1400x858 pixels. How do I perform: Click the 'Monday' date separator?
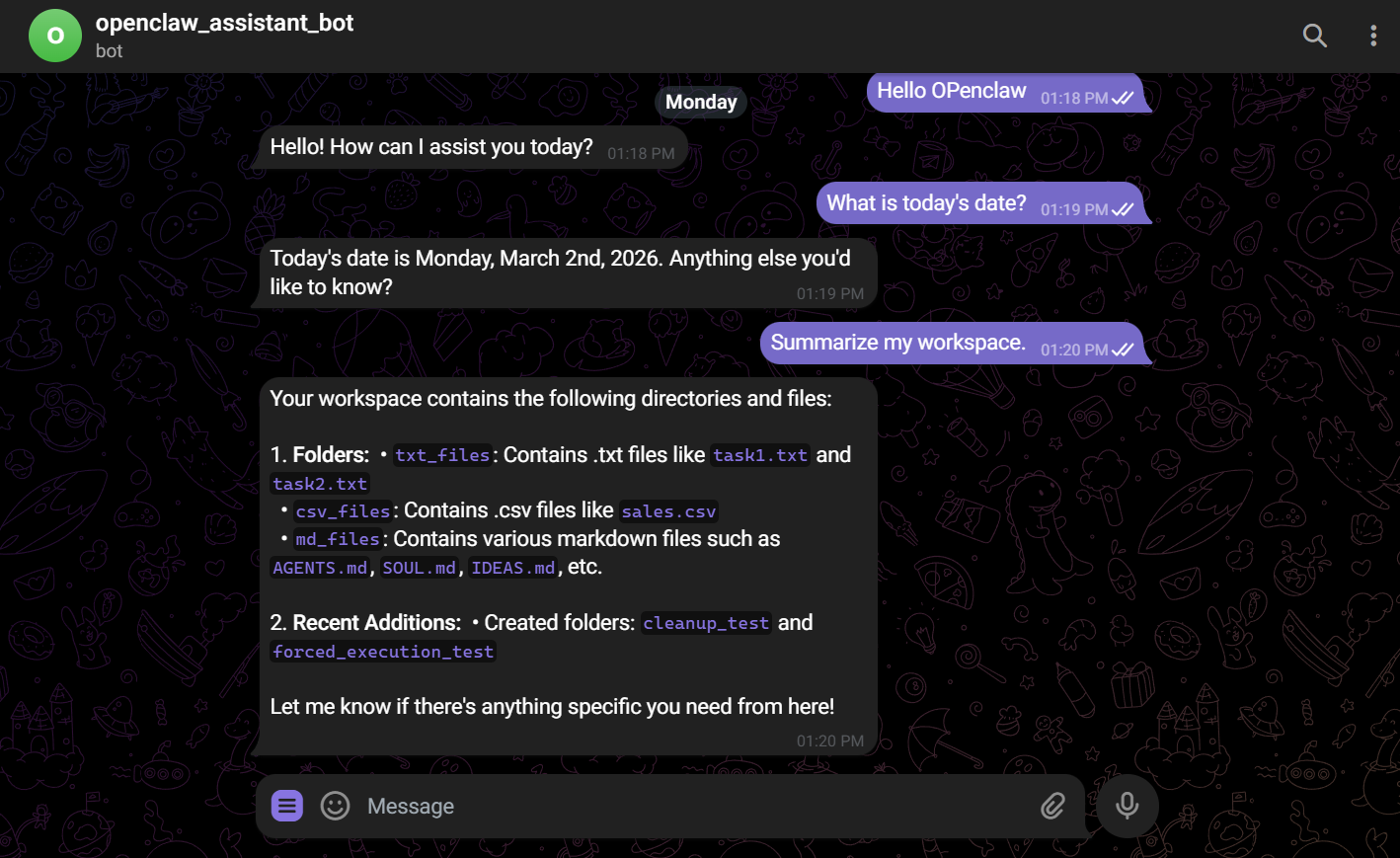(x=701, y=102)
